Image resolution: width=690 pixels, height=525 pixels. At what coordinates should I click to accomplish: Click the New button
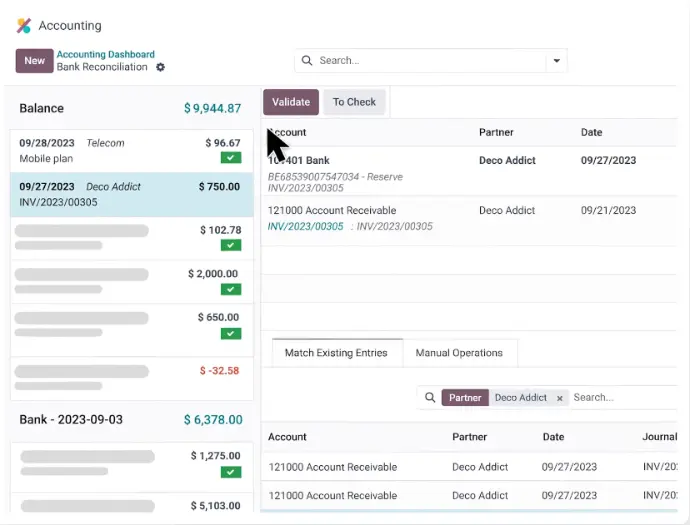point(34,61)
